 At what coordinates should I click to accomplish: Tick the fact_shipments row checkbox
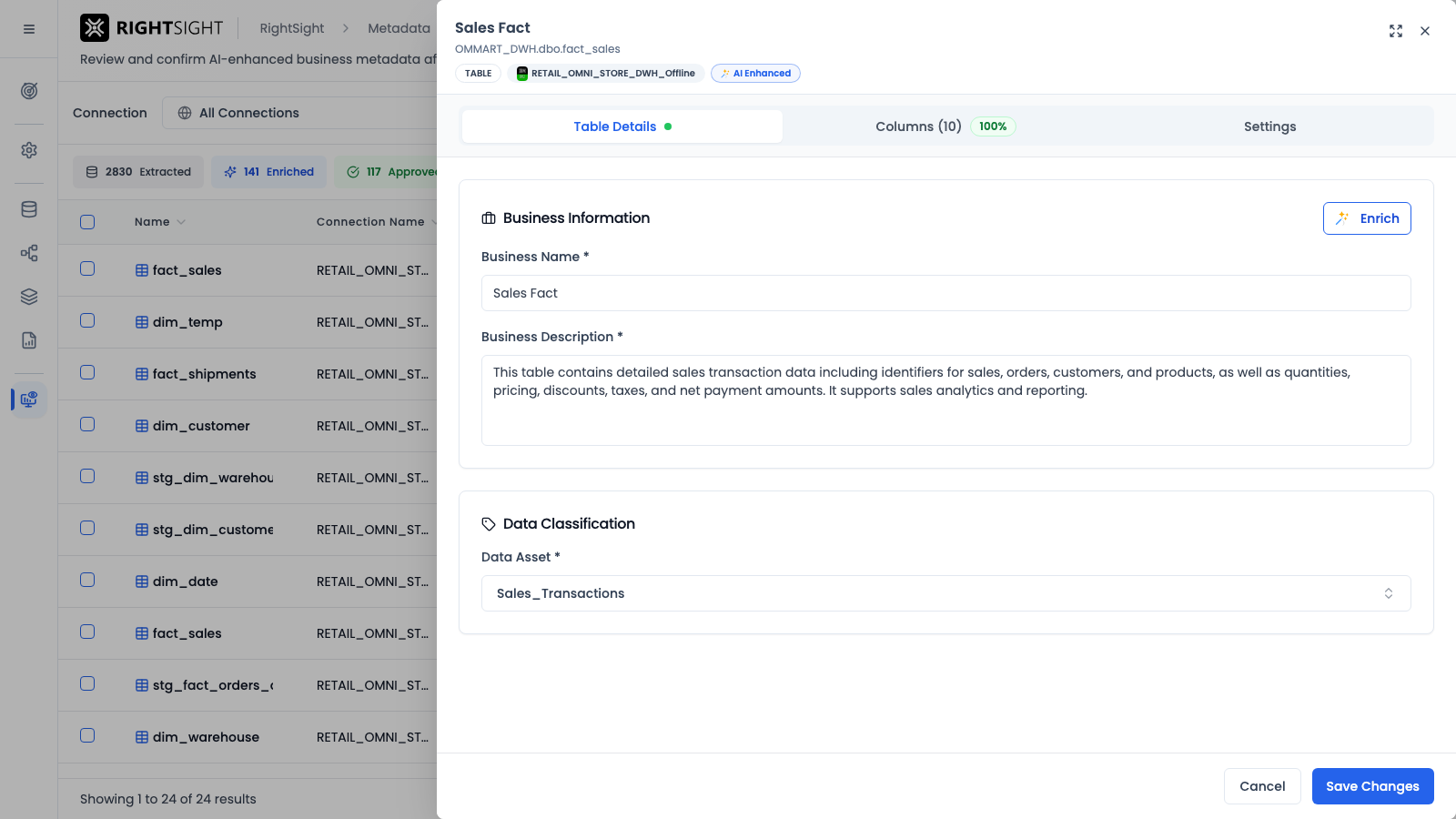(x=87, y=372)
